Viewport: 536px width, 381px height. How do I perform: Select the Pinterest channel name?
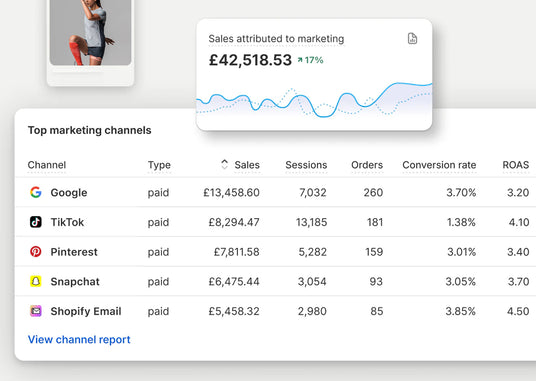pos(74,252)
